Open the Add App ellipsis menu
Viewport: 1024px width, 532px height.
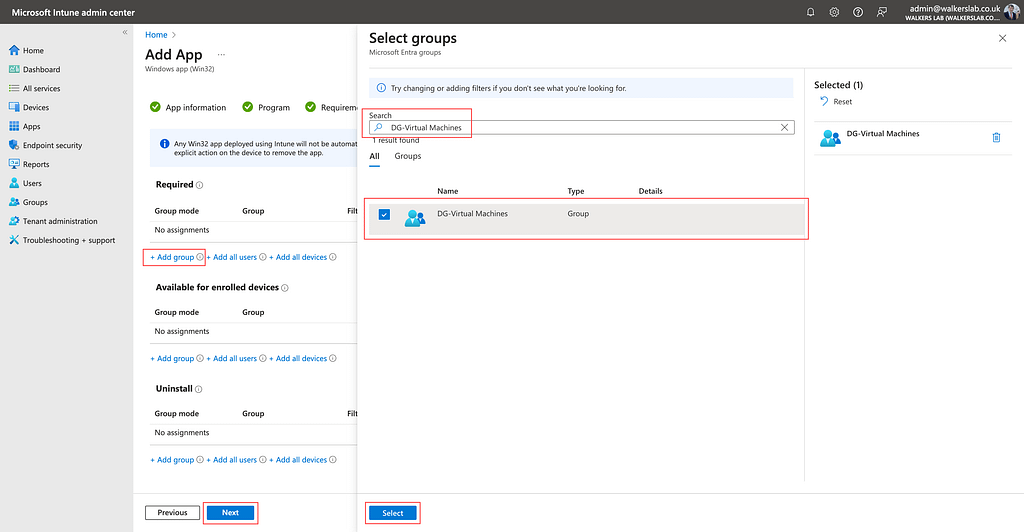(221, 55)
